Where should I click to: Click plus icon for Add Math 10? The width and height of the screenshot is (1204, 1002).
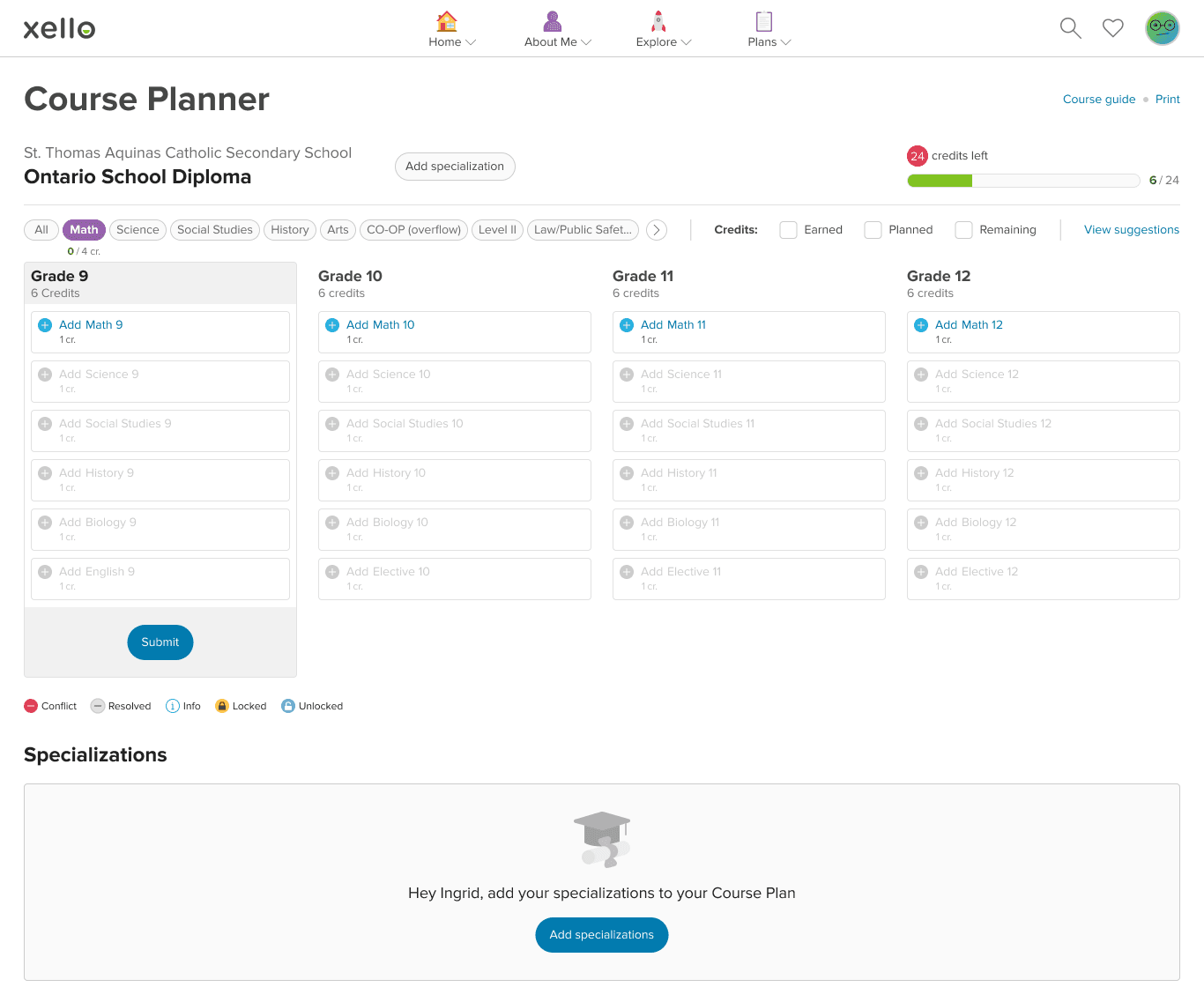click(x=332, y=325)
